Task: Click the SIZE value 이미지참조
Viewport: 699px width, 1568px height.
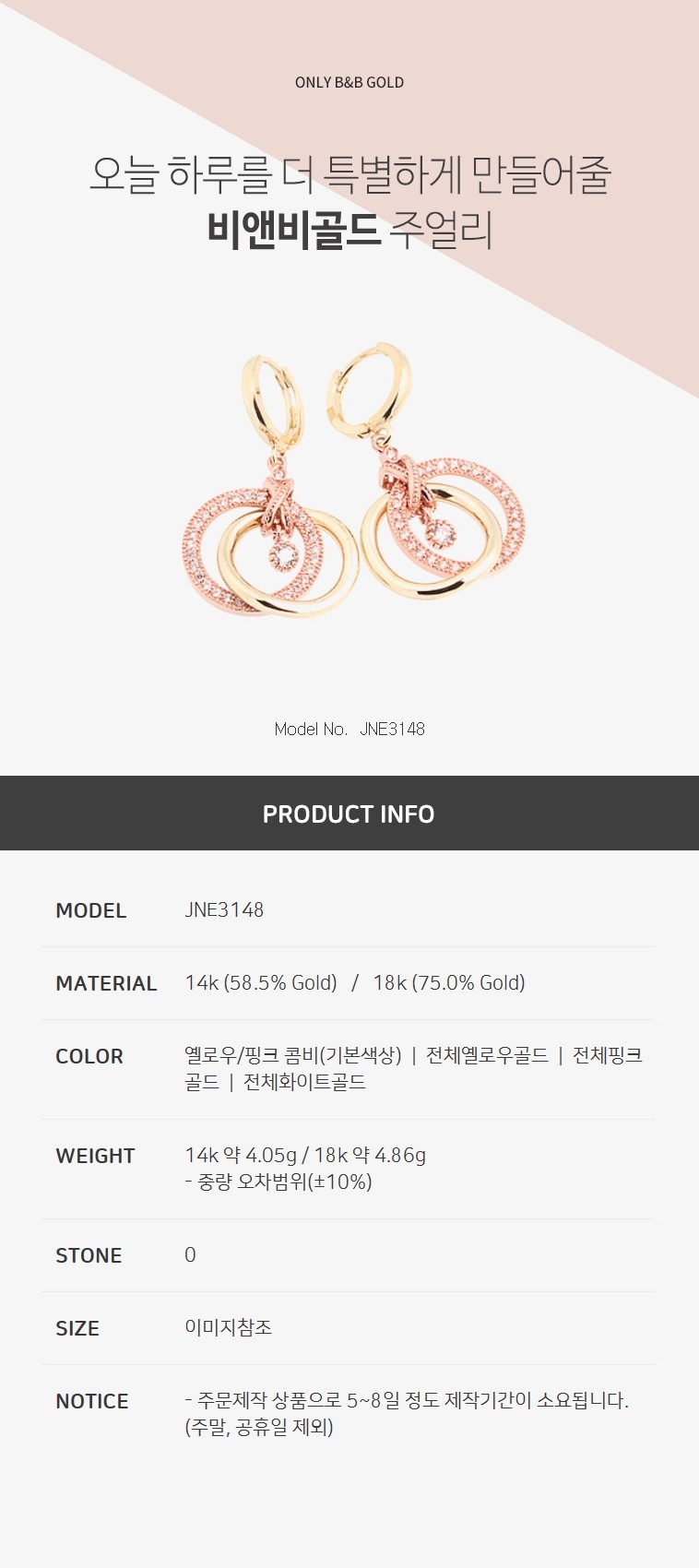Action: (x=229, y=1327)
